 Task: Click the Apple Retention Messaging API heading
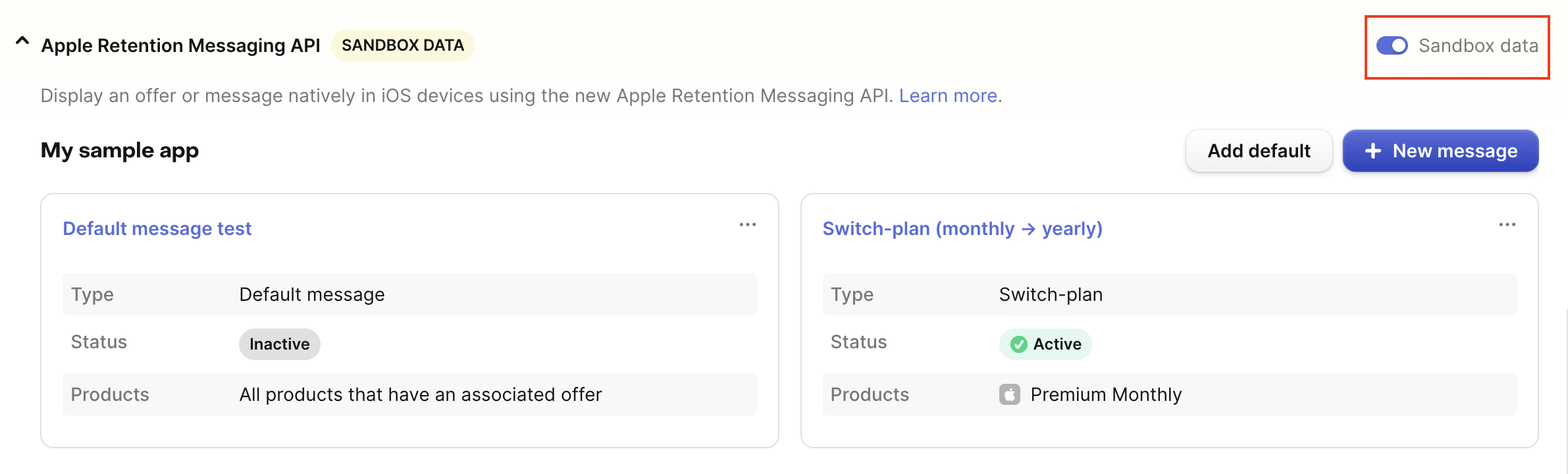click(x=180, y=45)
